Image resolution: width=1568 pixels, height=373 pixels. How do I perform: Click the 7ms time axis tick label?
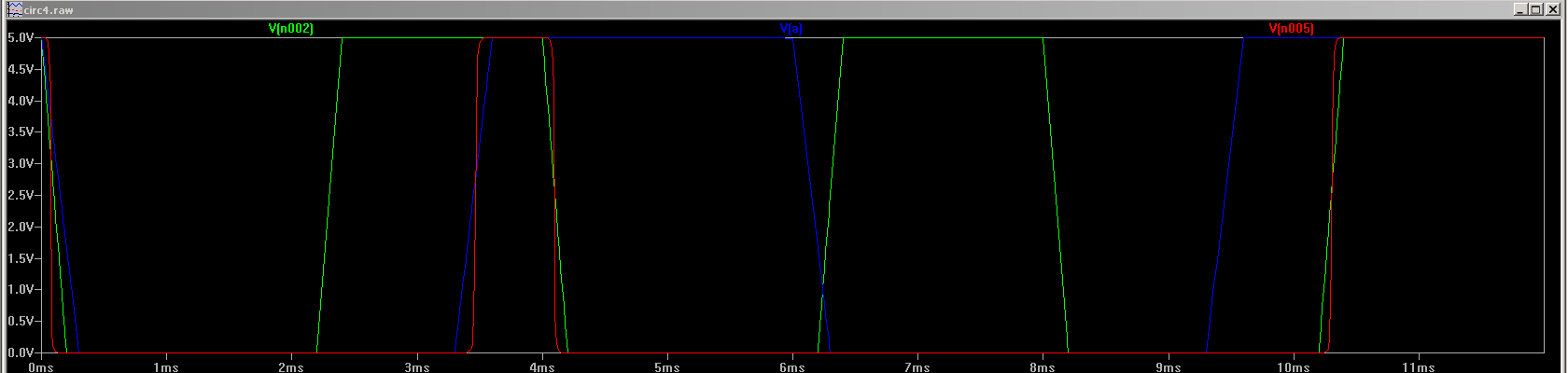(917, 367)
